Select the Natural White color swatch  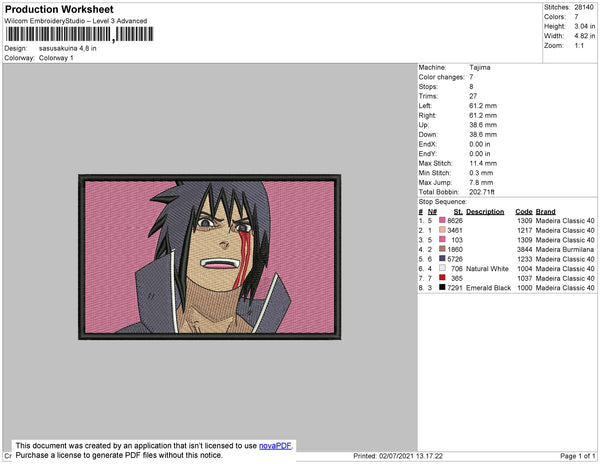(442, 268)
